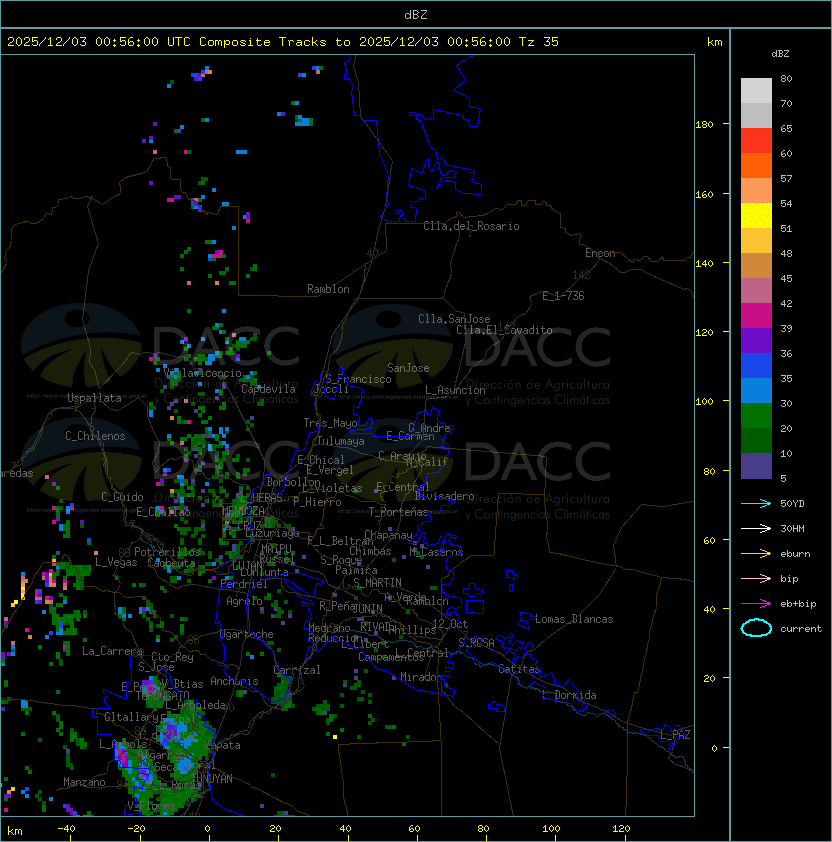Click the 'Agrelo' map label
Screen dimensions: 832x842
(244, 601)
